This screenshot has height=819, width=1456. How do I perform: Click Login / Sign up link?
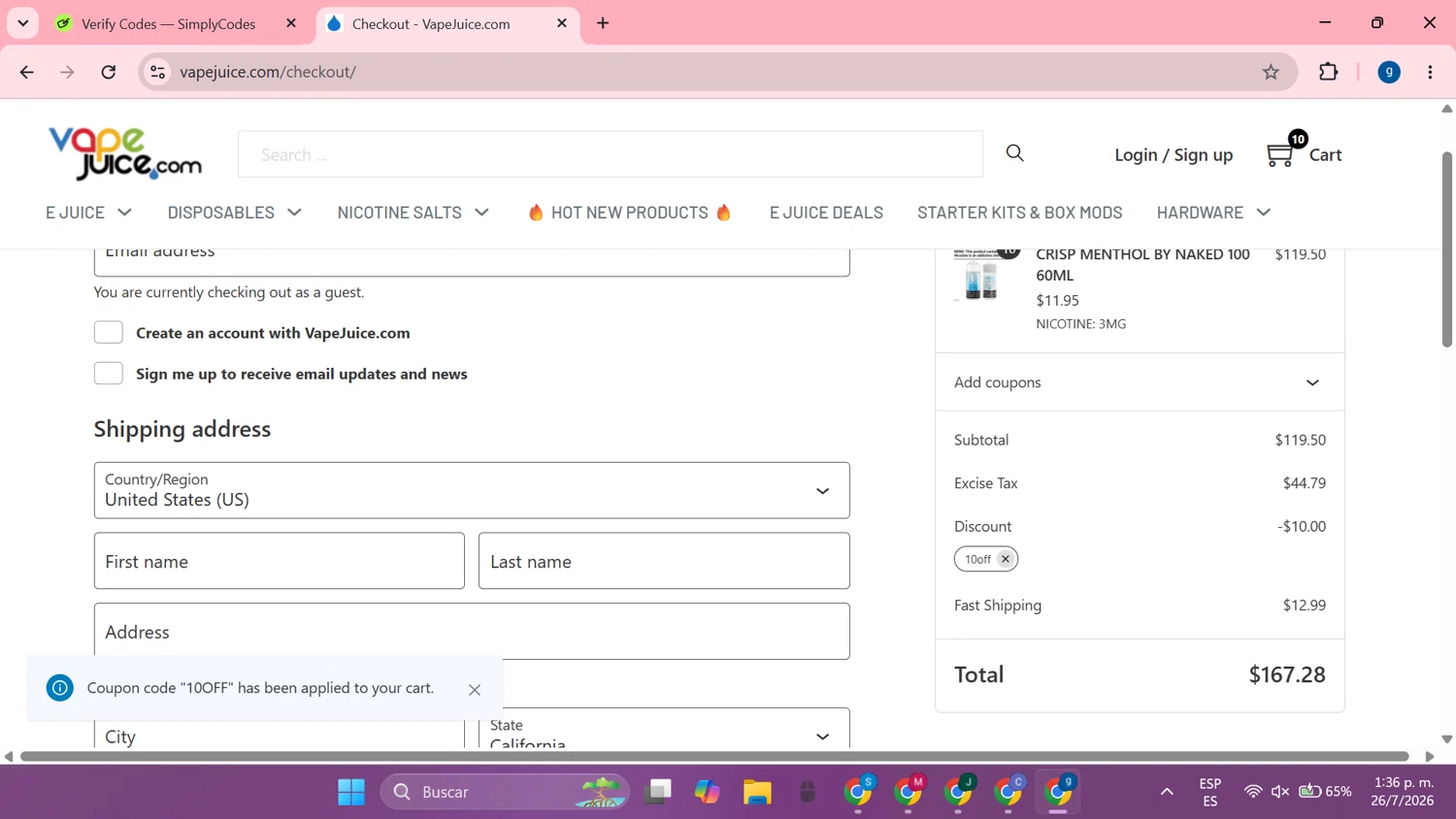click(1174, 154)
